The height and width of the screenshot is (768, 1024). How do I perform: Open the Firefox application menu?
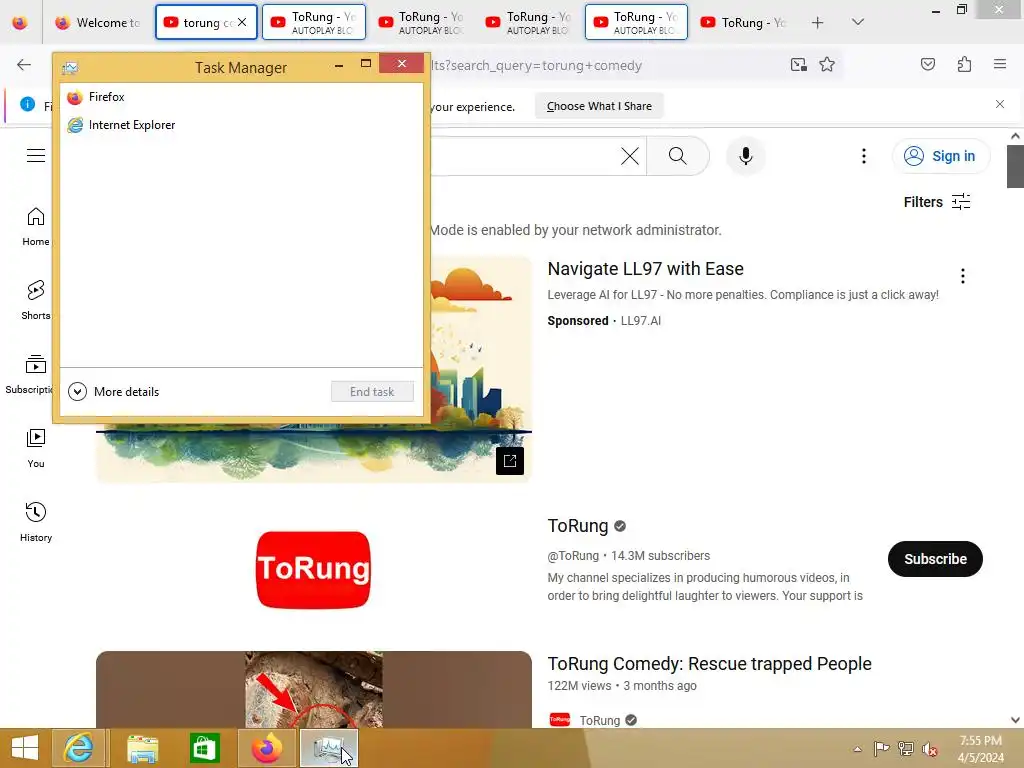[x=1000, y=64]
